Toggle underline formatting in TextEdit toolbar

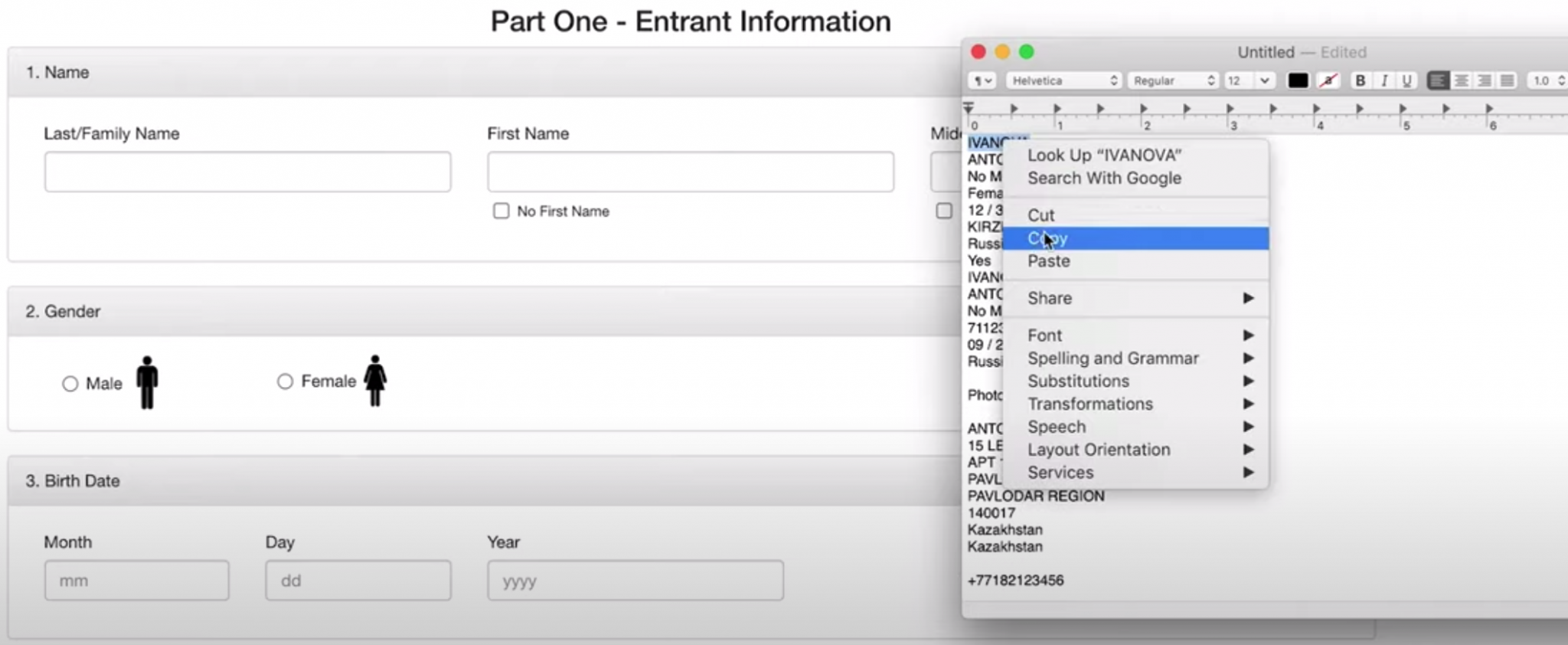pos(1406,80)
